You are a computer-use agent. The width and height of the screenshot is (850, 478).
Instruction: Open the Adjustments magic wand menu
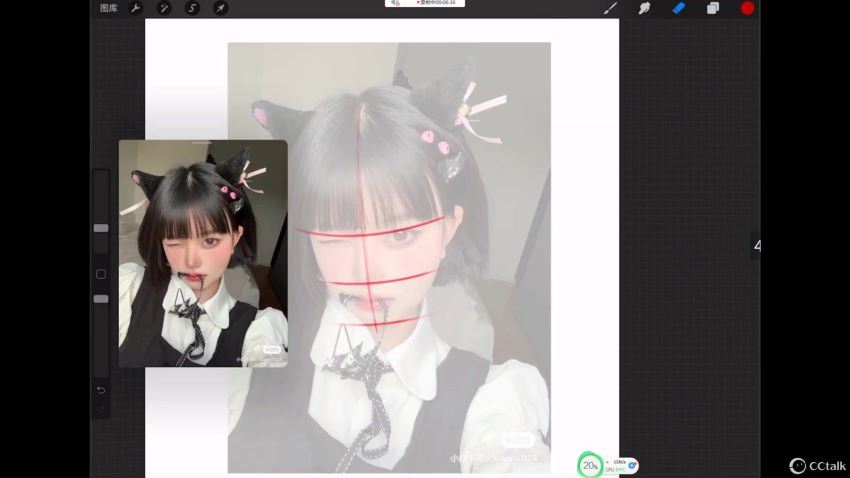click(x=164, y=8)
